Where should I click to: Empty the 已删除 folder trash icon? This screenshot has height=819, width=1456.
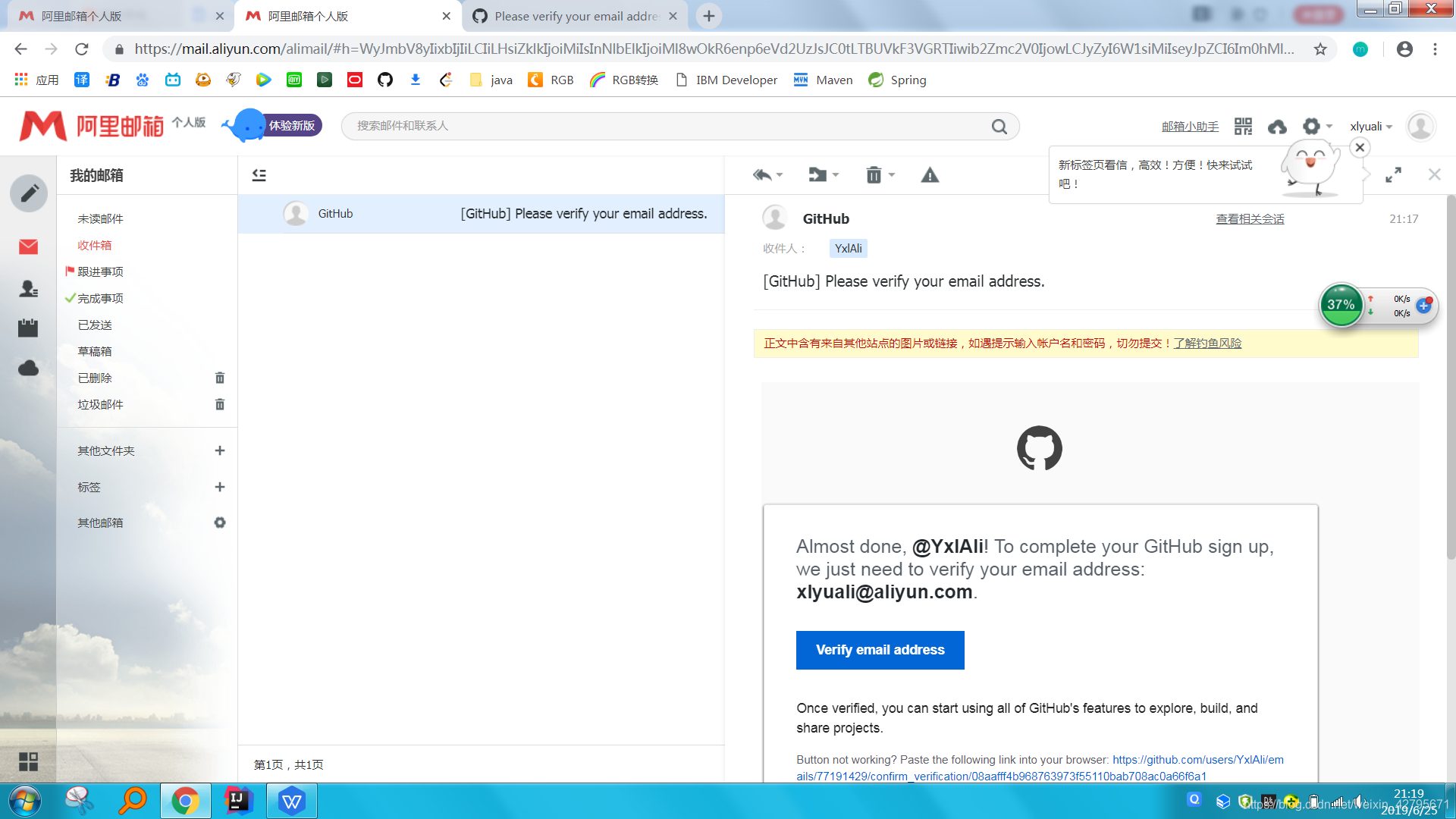(220, 378)
